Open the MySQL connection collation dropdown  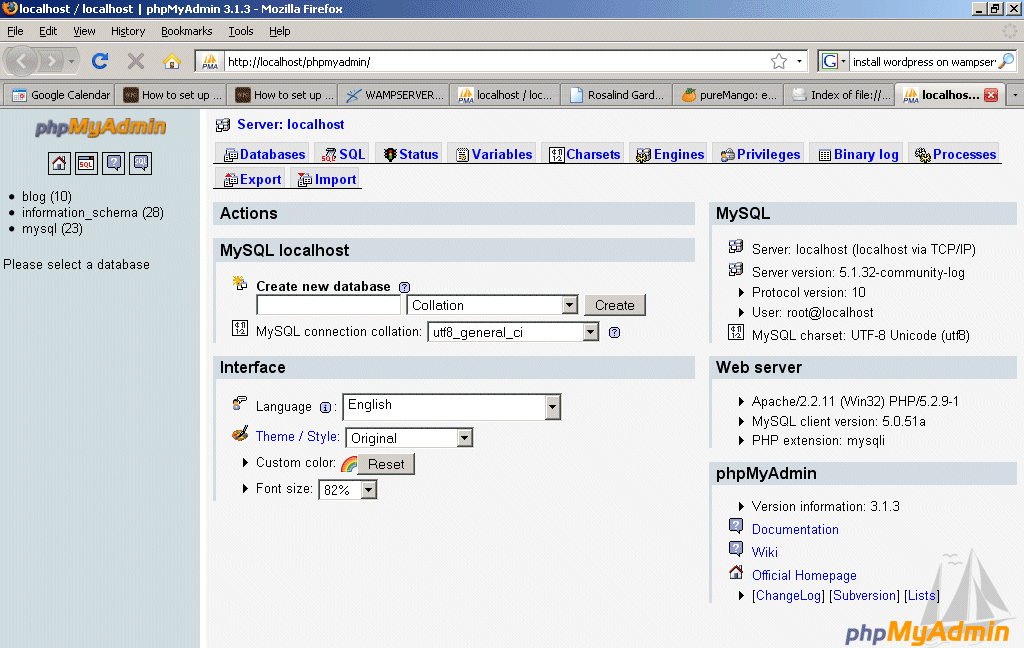click(513, 332)
